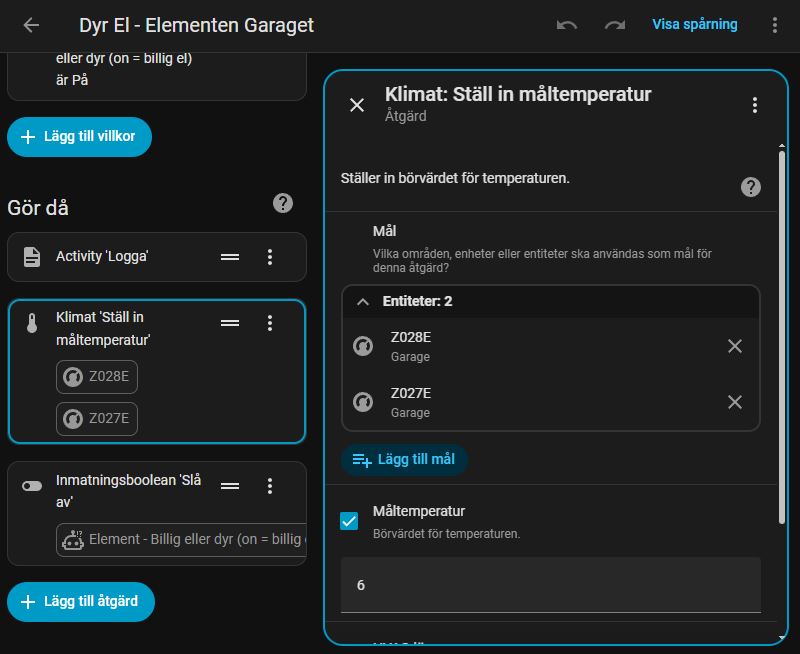Click help icon next to Gör då

coord(283,203)
